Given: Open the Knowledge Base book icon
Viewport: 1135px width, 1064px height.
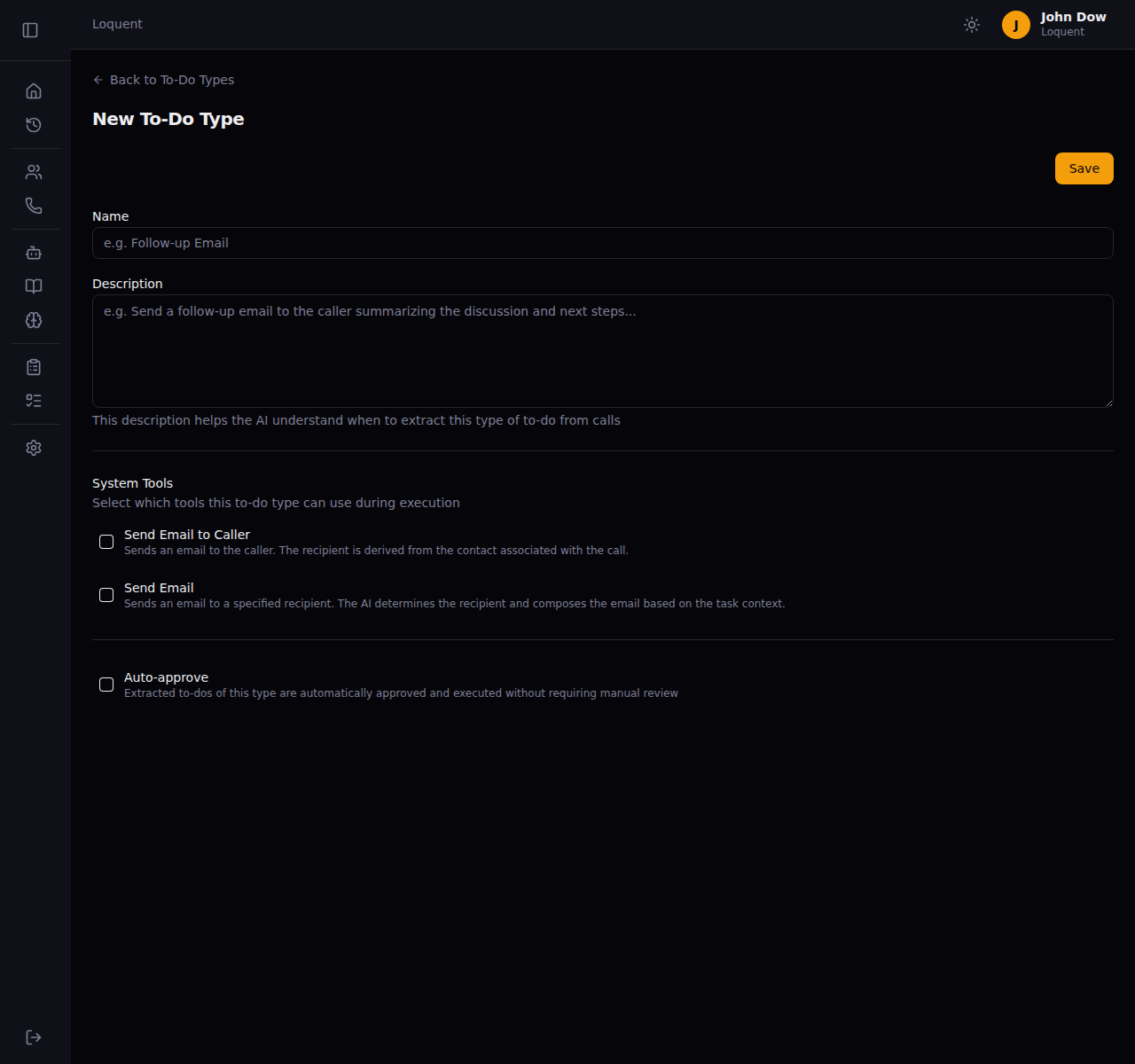Looking at the screenshot, I should coord(34,286).
